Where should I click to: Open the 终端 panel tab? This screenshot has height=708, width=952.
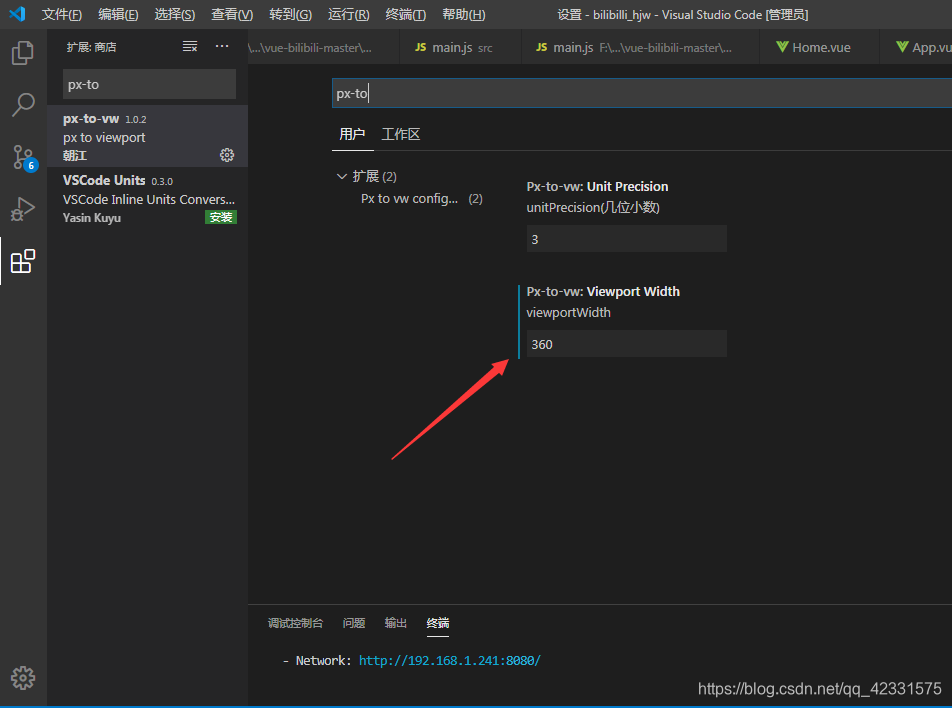pos(438,623)
